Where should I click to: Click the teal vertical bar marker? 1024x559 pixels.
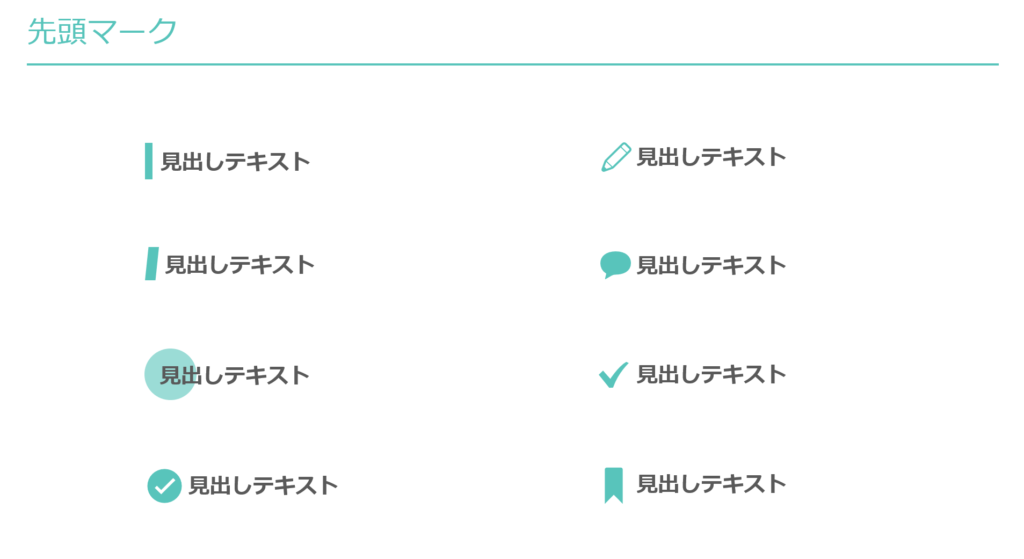point(149,161)
